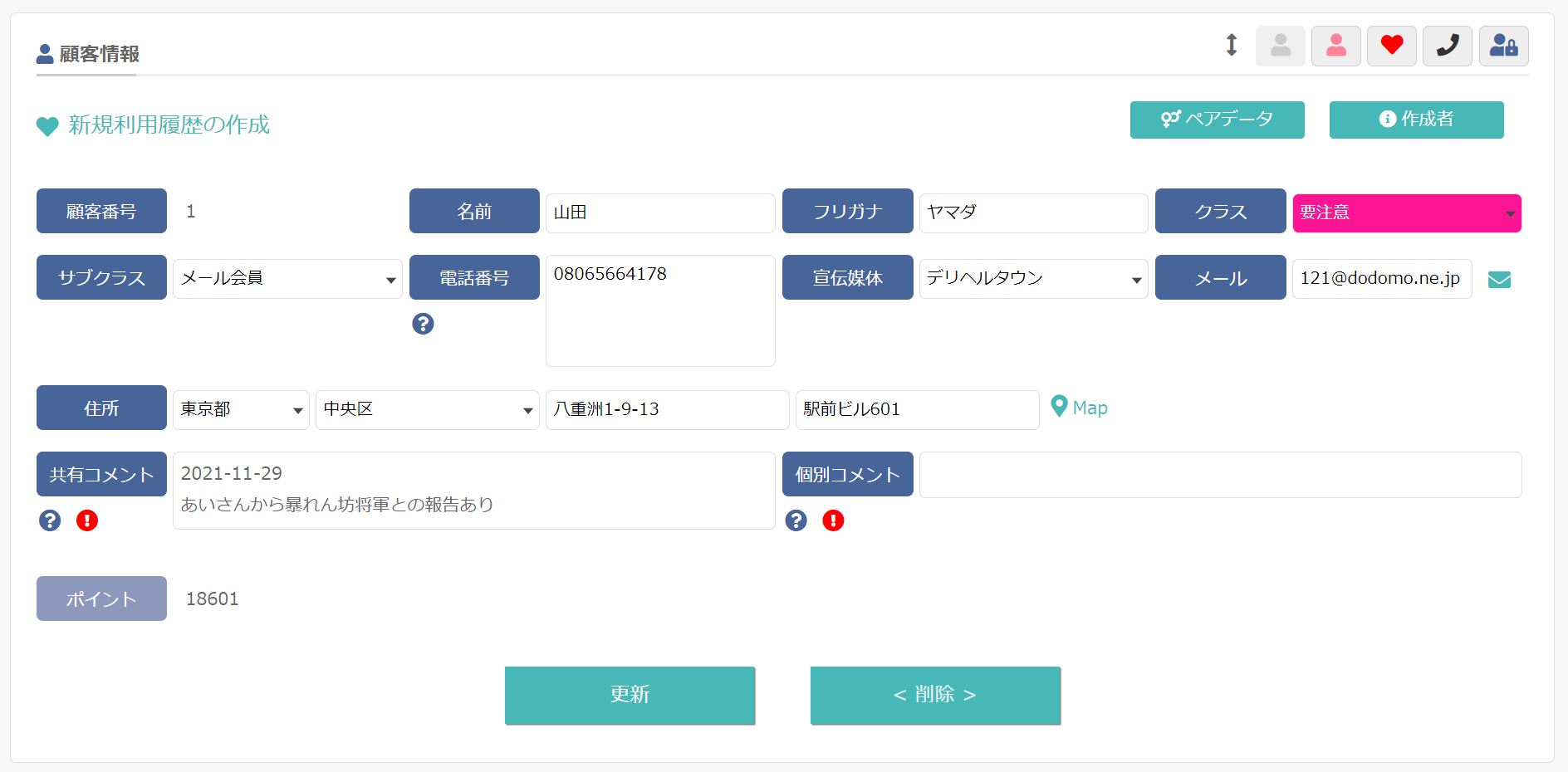Click the pink person icon button
1568x772 pixels.
tap(1336, 46)
